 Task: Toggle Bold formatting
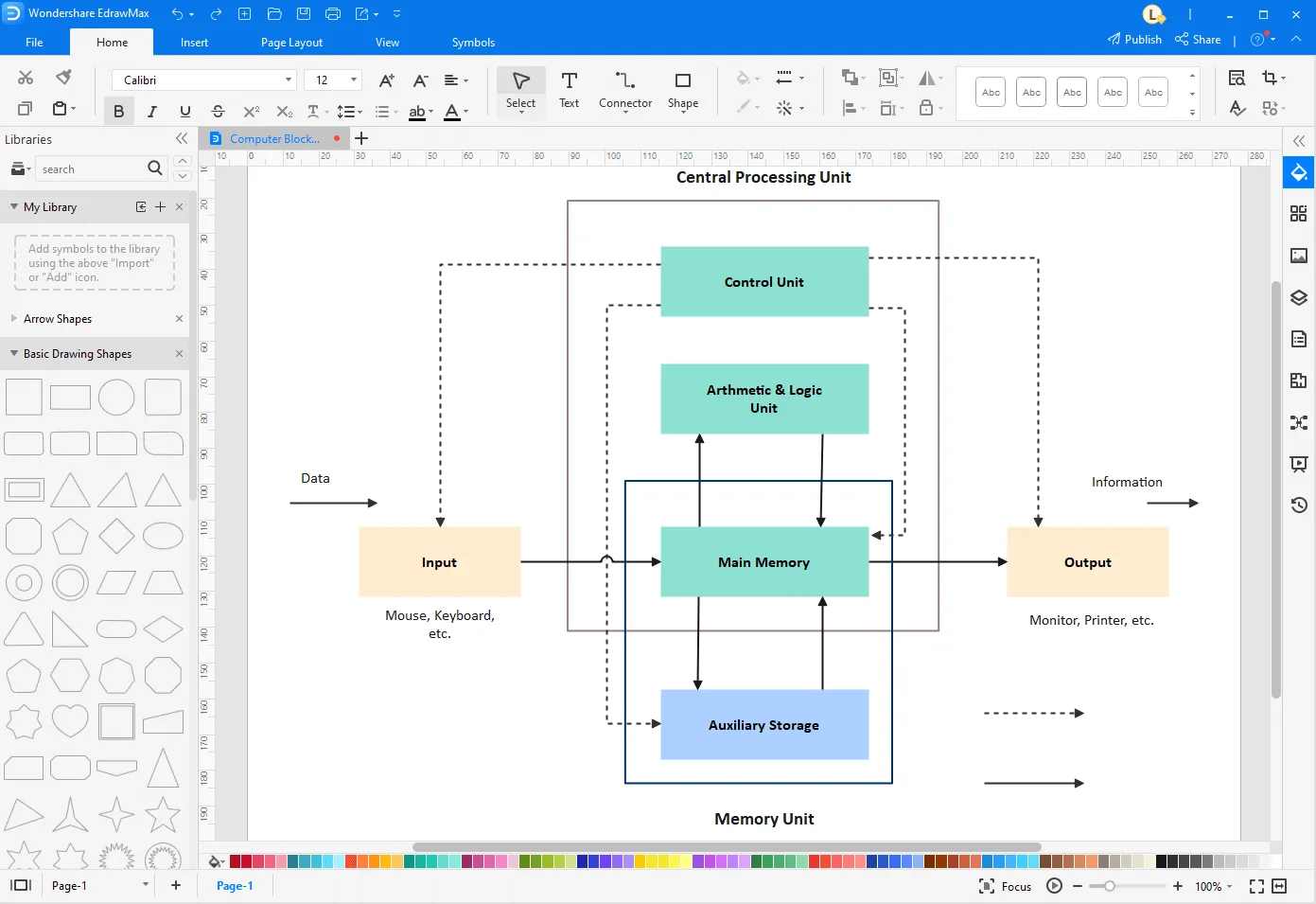coord(118,112)
